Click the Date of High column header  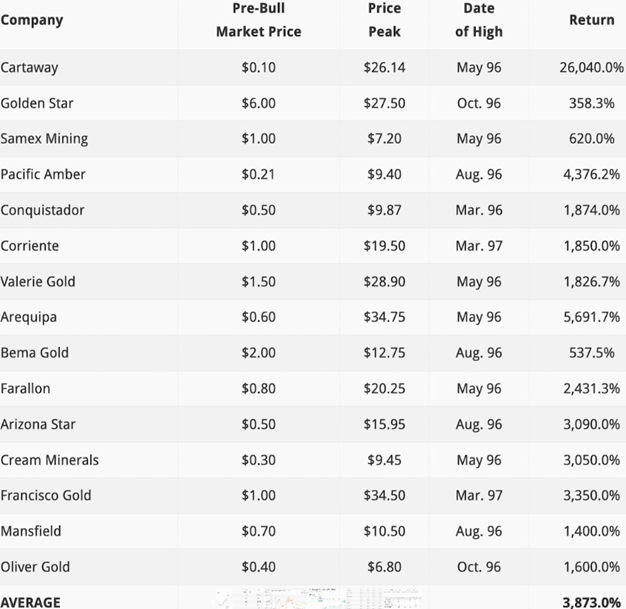(478, 20)
